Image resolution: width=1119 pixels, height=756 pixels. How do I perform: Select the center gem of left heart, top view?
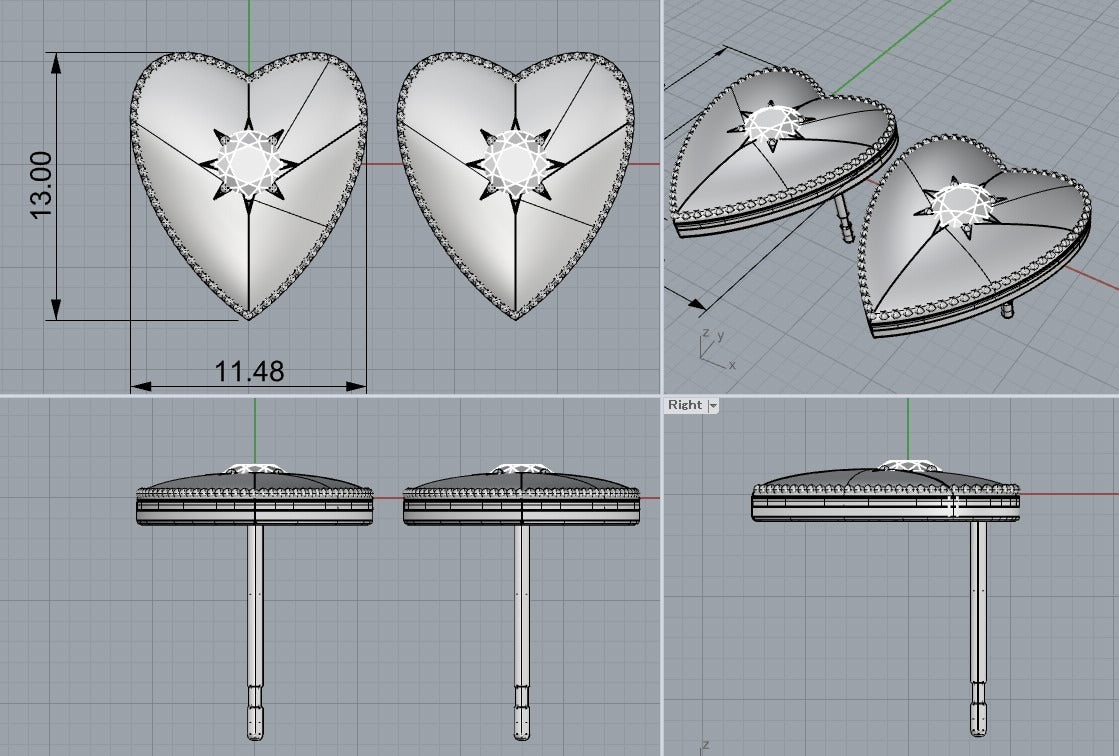pos(249,163)
